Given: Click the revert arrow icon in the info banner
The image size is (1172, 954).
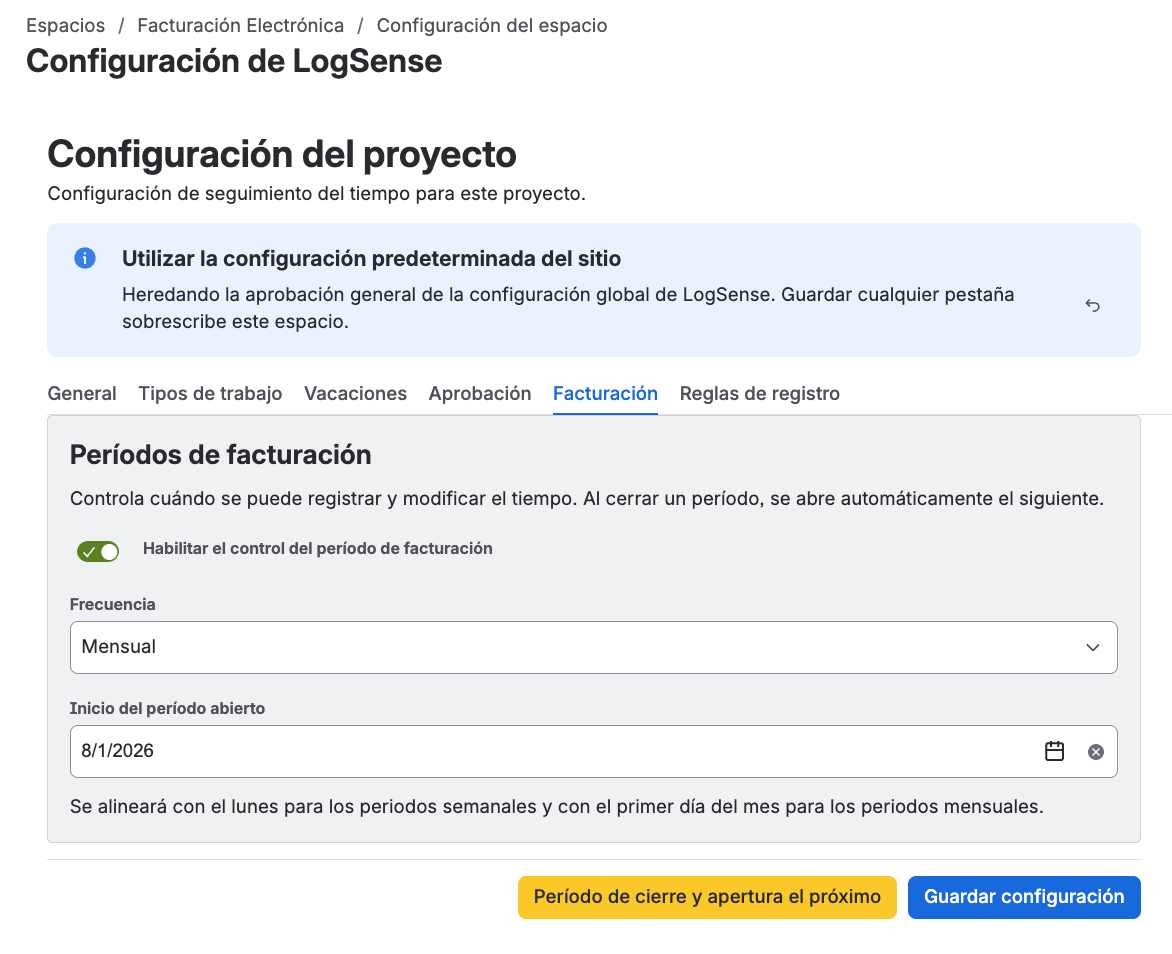Looking at the screenshot, I should coord(1092,305).
